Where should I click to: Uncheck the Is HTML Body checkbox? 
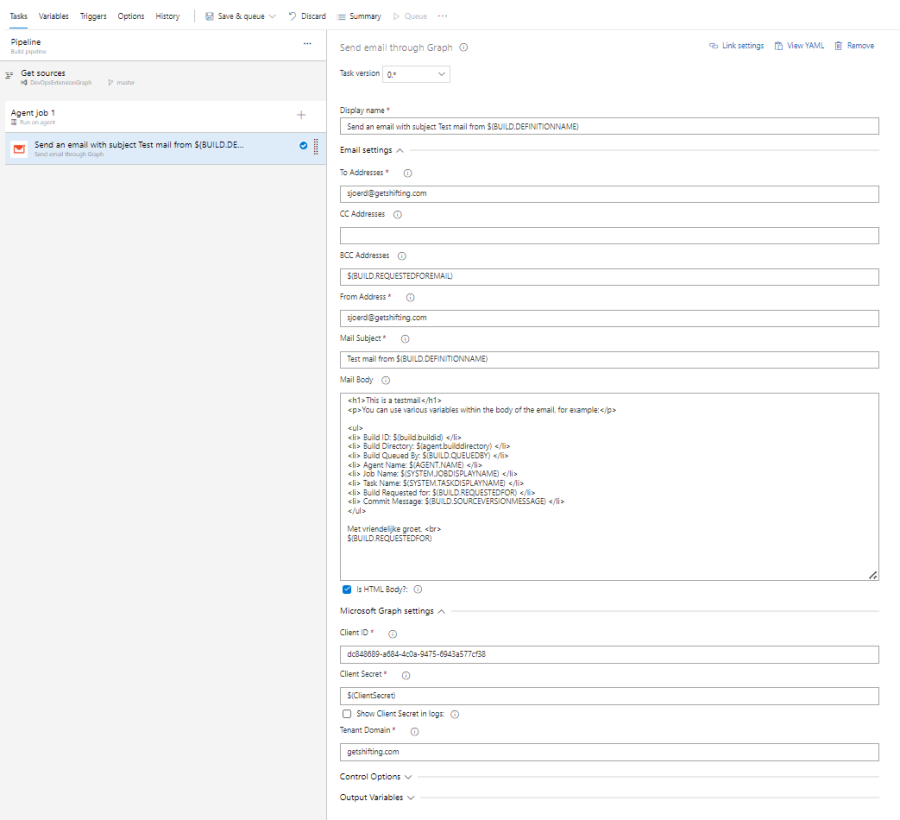pyautogui.click(x=347, y=589)
